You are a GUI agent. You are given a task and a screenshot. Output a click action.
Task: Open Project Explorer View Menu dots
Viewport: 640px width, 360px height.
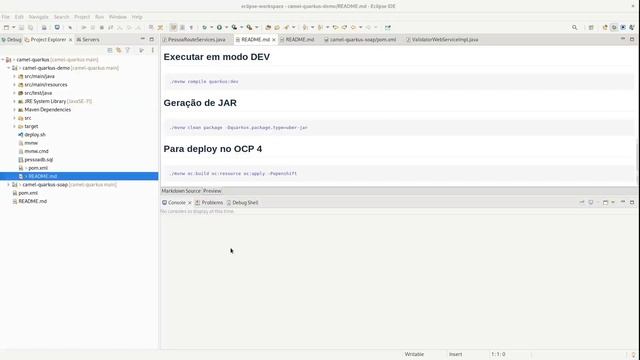click(153, 50)
